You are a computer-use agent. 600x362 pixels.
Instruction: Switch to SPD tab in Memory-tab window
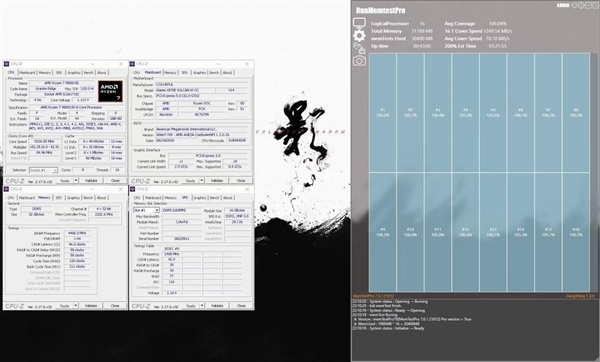(x=59, y=197)
